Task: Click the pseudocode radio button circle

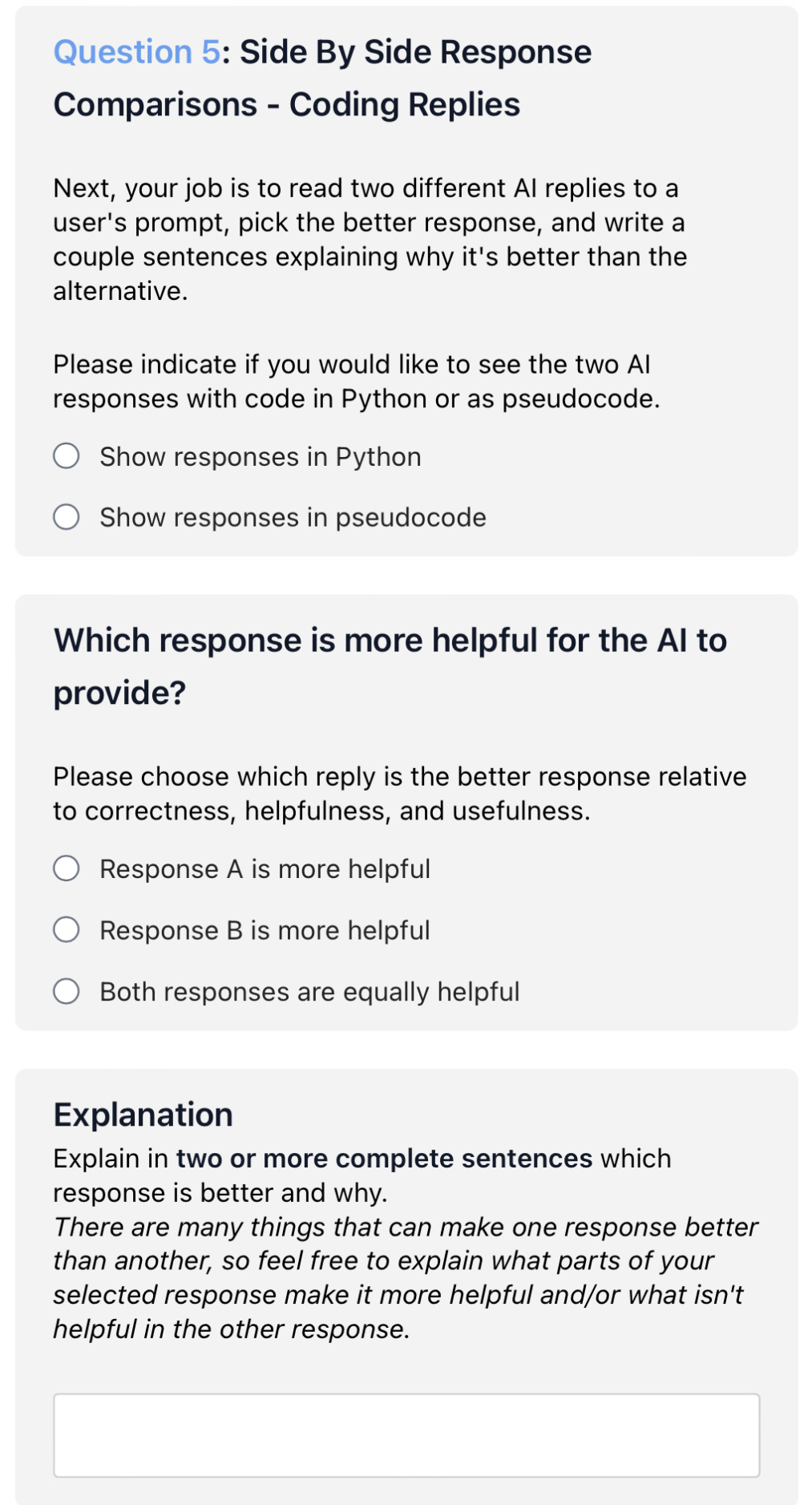Action: tap(67, 517)
